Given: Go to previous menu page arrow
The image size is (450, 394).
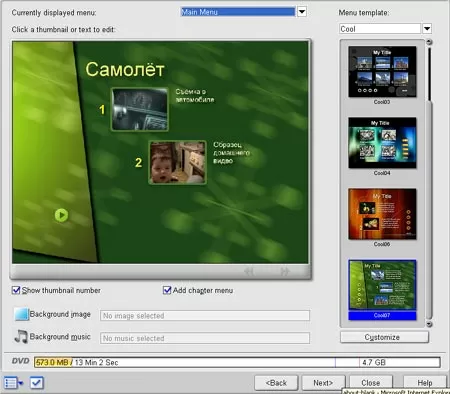Looking at the screenshot, I should tap(249, 272).
